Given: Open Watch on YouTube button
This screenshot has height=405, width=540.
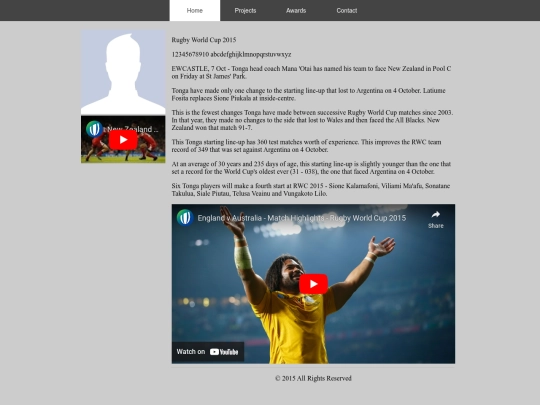Looking at the screenshot, I should pos(208,352).
